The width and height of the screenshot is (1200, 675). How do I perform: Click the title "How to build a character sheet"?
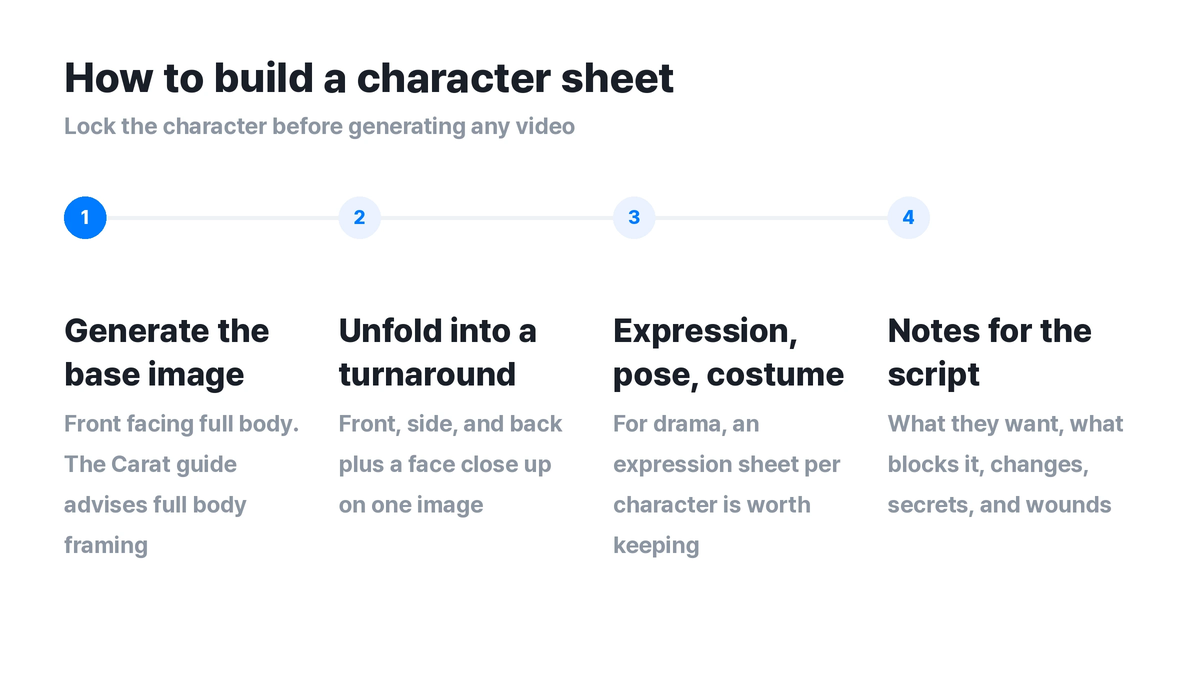(369, 78)
